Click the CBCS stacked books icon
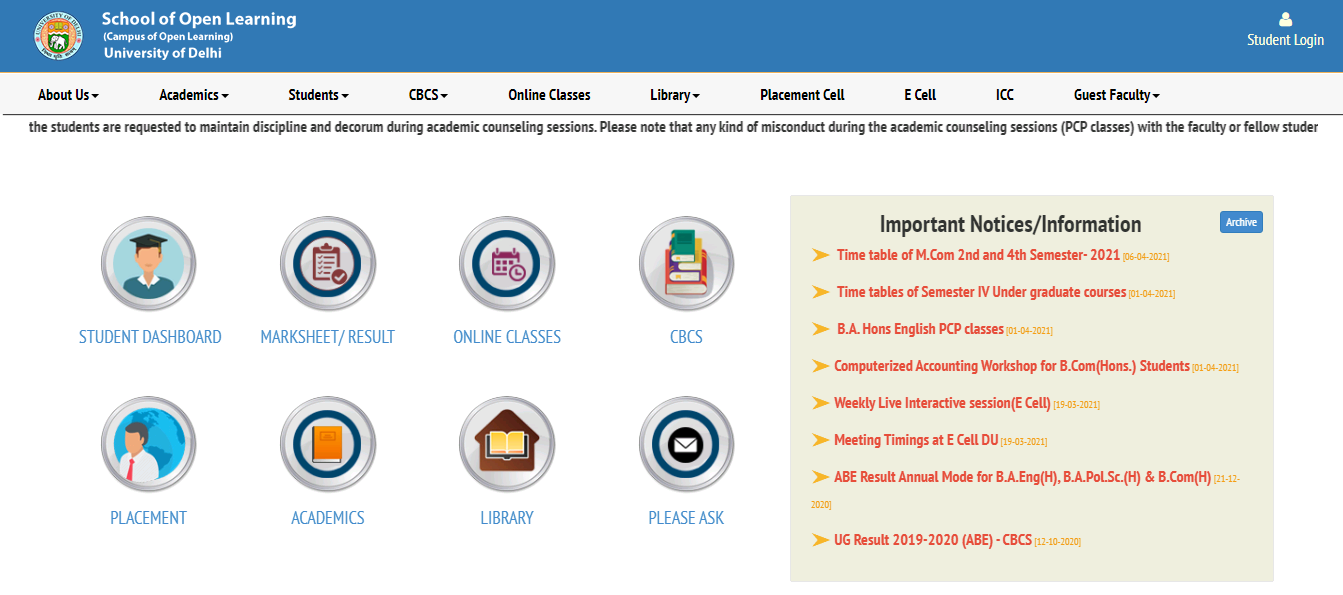 point(686,264)
